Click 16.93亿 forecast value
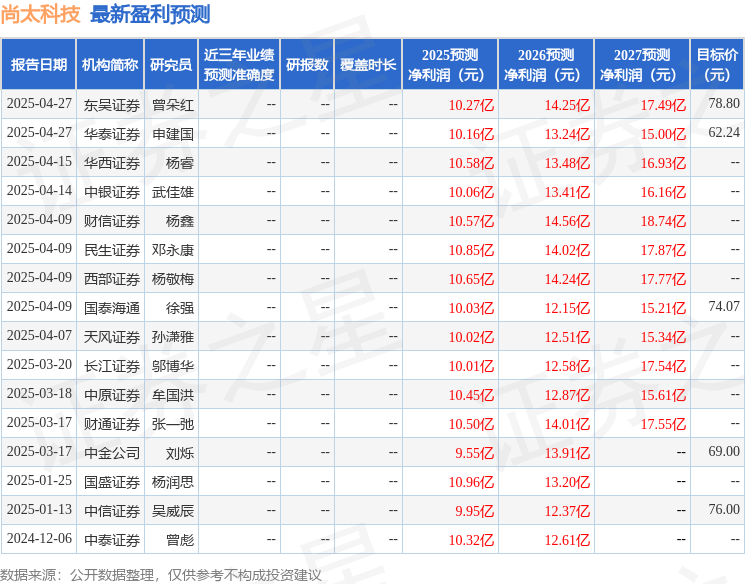Screen dimensions: 745x584 click(x=663, y=163)
